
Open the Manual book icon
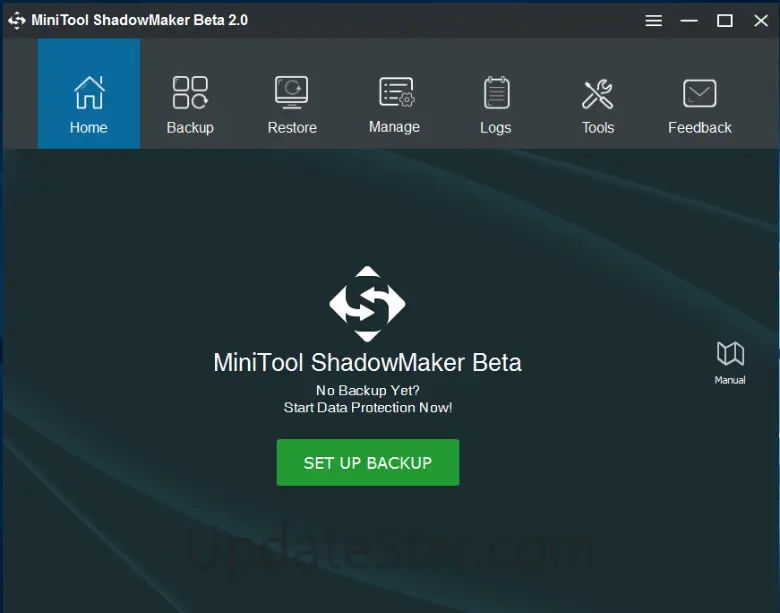tap(730, 363)
